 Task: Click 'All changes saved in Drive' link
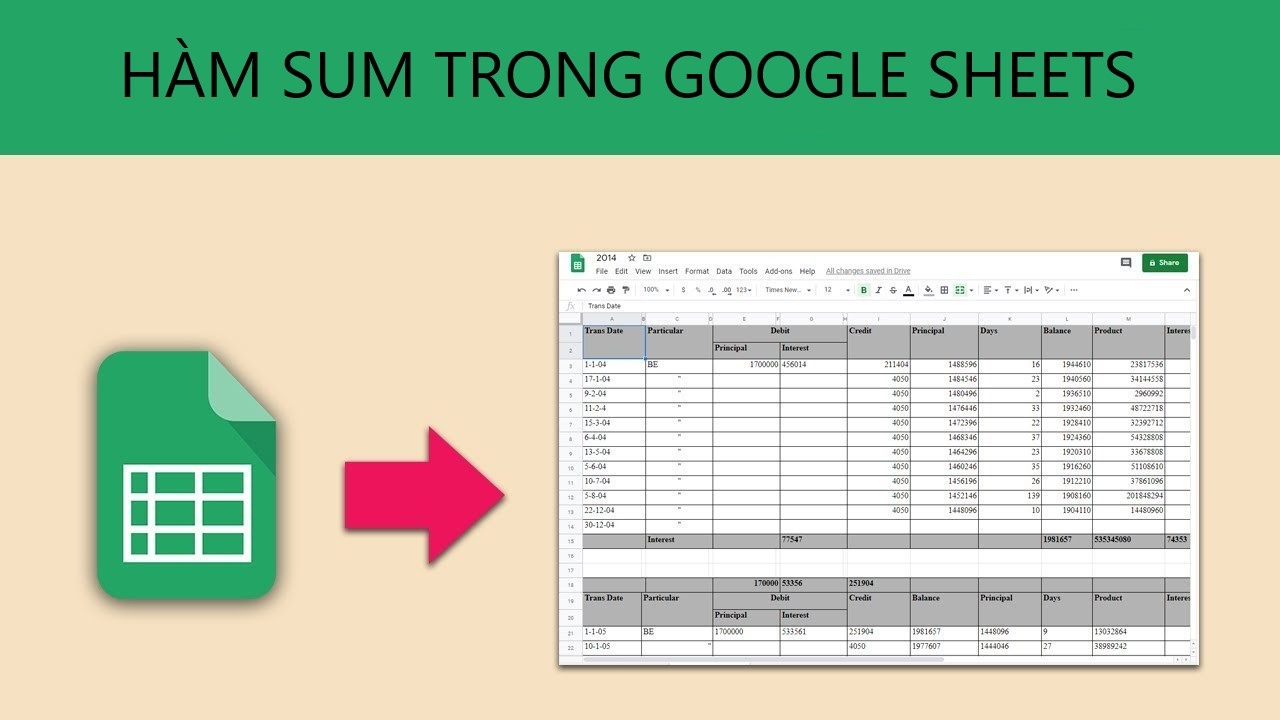(x=868, y=271)
